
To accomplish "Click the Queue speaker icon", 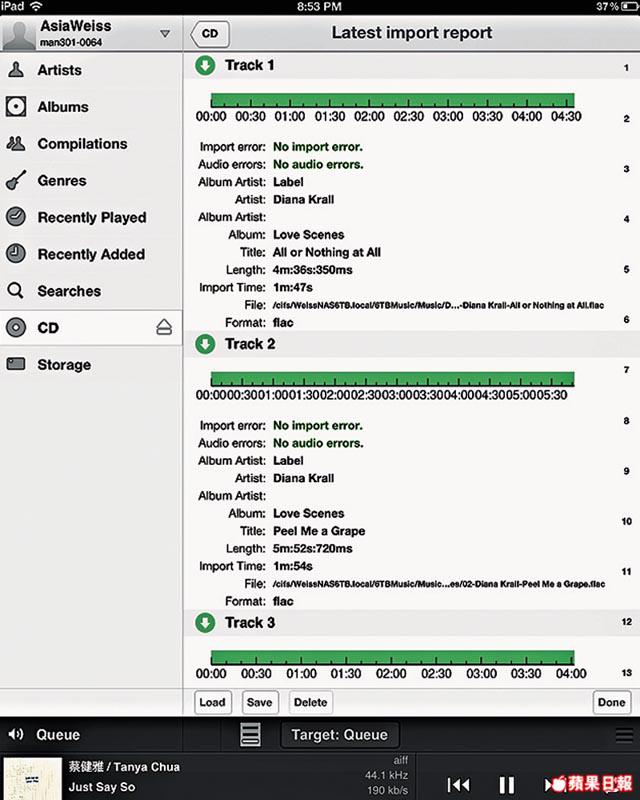I will click(x=16, y=734).
